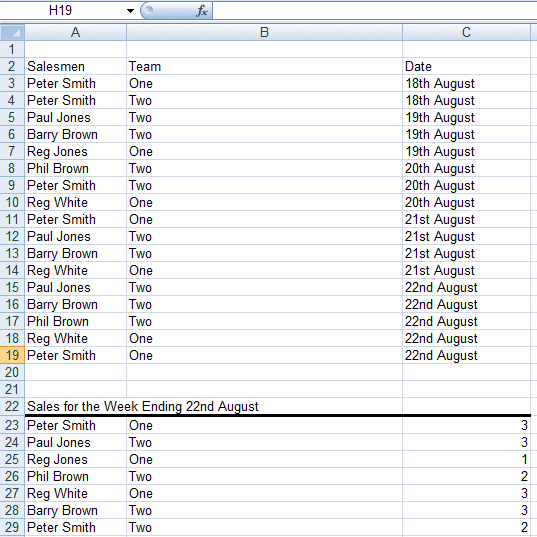The image size is (537, 537).
Task: Click '18th August' in row 3
Action: (x=466, y=83)
